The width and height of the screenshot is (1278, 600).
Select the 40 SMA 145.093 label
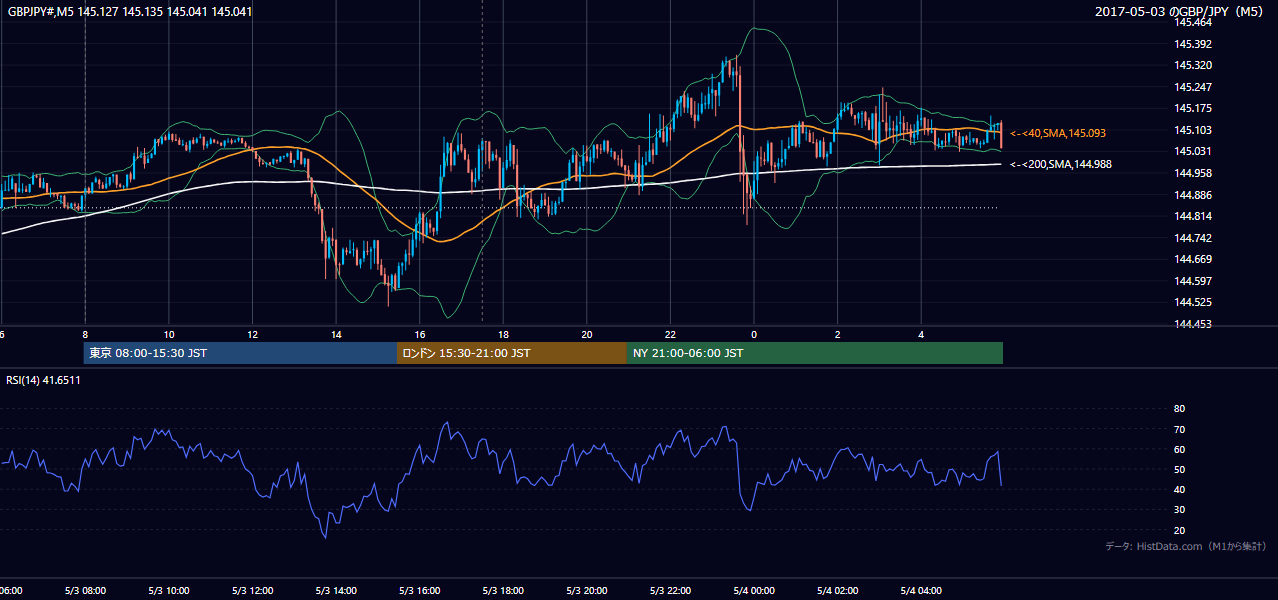pyautogui.click(x=1058, y=133)
